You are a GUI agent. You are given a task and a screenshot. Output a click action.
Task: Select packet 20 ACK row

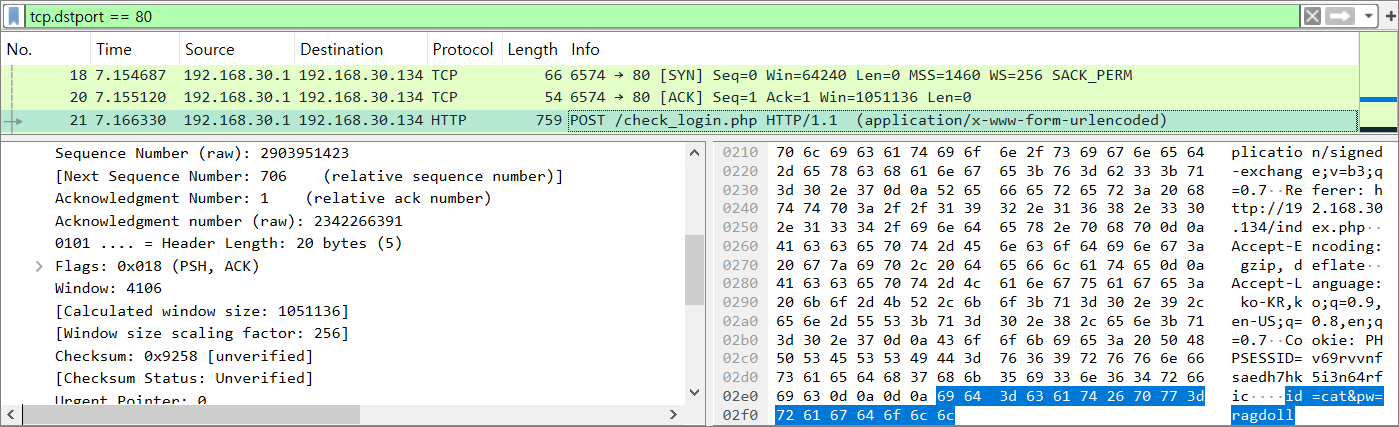click(x=680, y=98)
